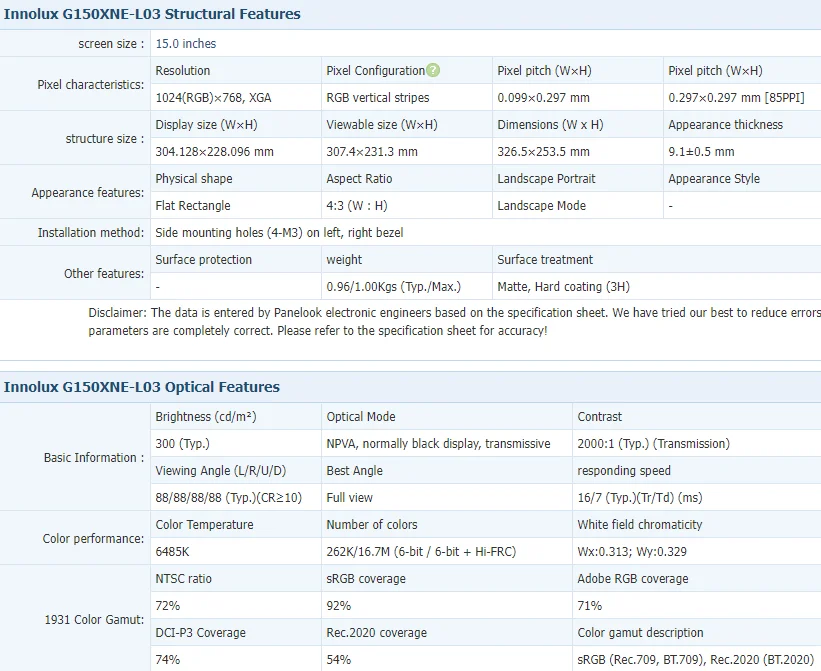The width and height of the screenshot is (821, 671).
Task: Click the 'Dimensions (W x H)' header cell
Action: [550, 125]
